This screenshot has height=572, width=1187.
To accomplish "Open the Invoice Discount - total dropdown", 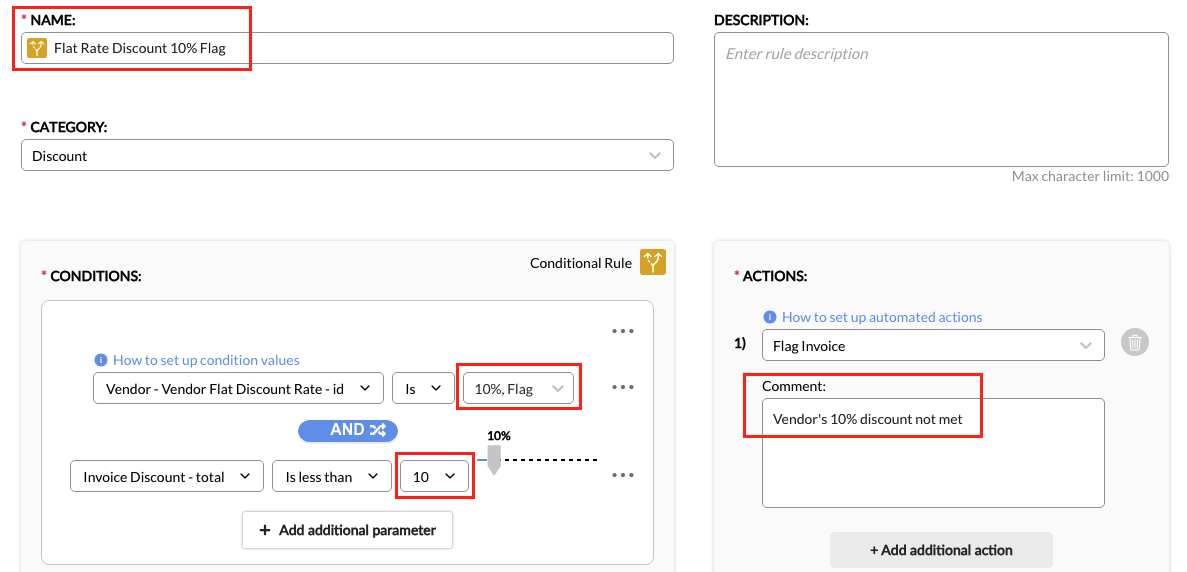I will click(166, 477).
